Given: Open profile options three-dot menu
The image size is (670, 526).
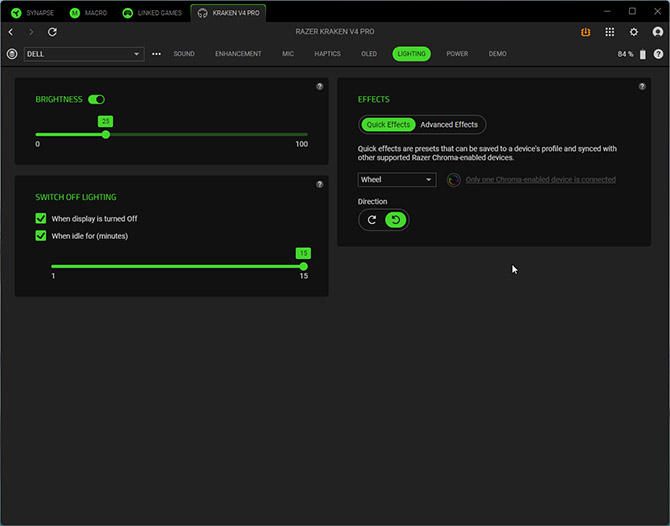Looking at the screenshot, I should pyautogui.click(x=156, y=54).
